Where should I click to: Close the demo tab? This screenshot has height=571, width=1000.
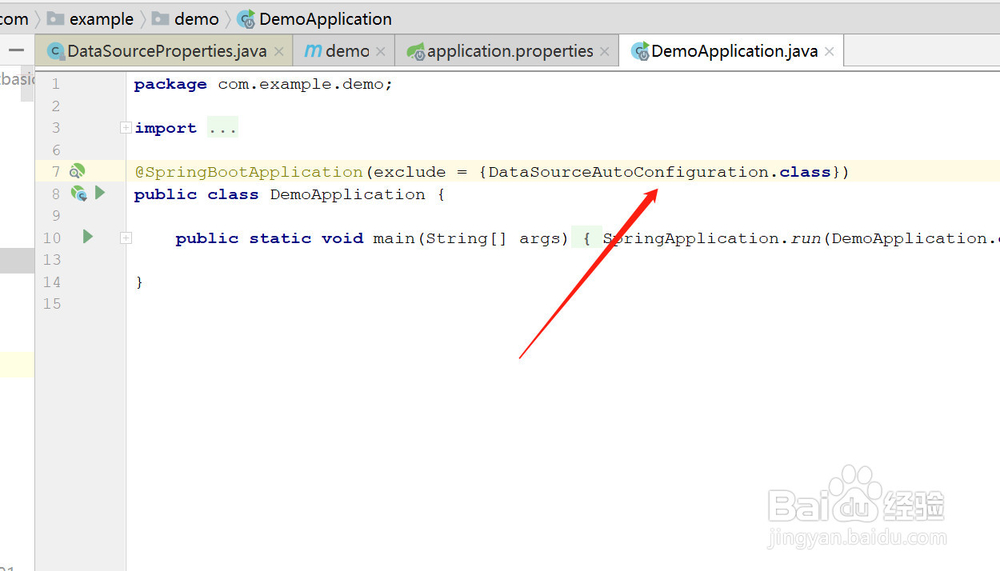tap(381, 52)
